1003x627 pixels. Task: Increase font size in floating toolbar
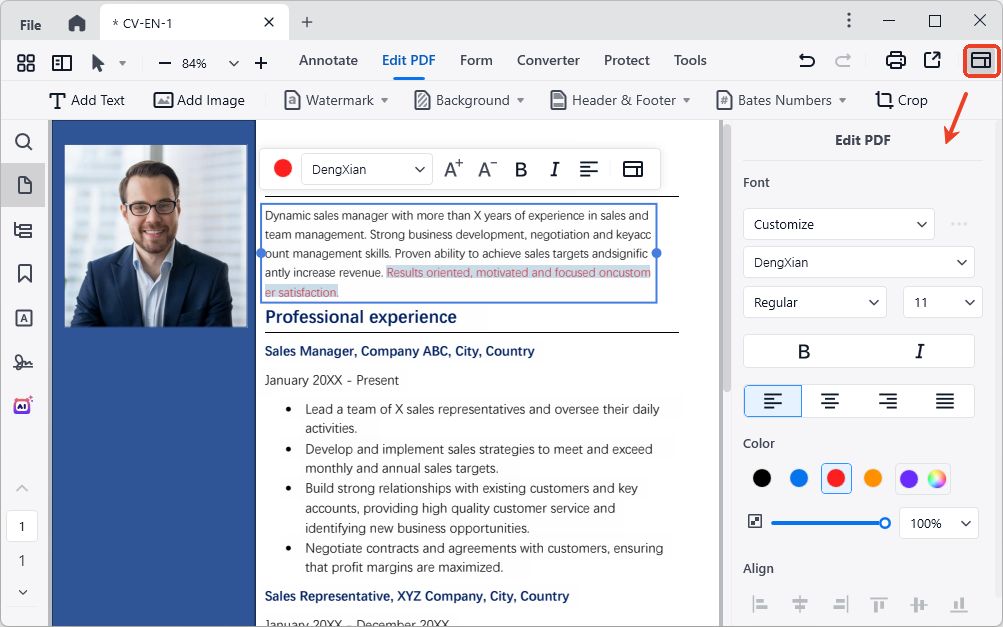[x=453, y=169]
